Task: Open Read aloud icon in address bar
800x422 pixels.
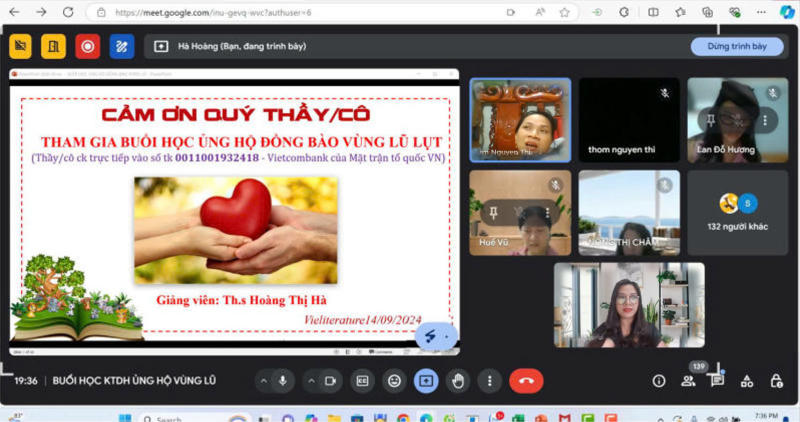Action: click(540, 12)
